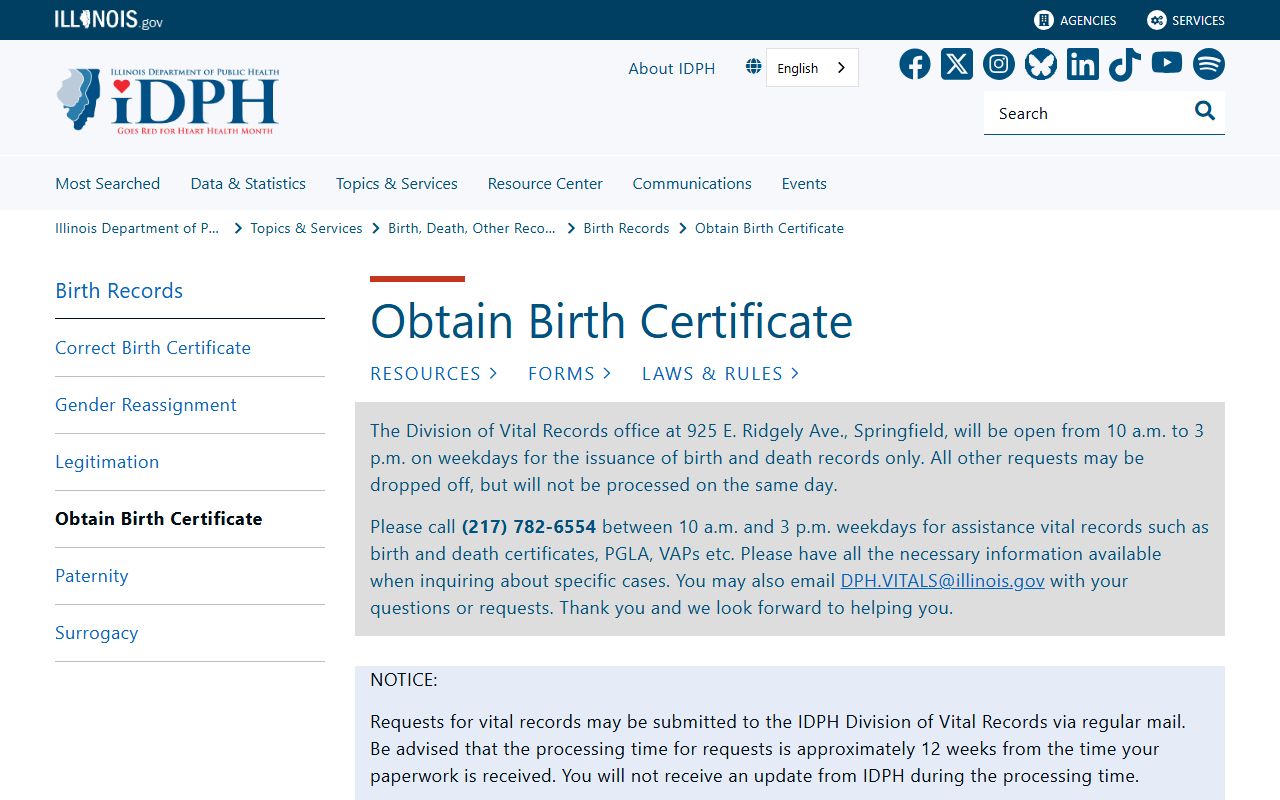
Task: Click the Search input field
Action: 1085,113
